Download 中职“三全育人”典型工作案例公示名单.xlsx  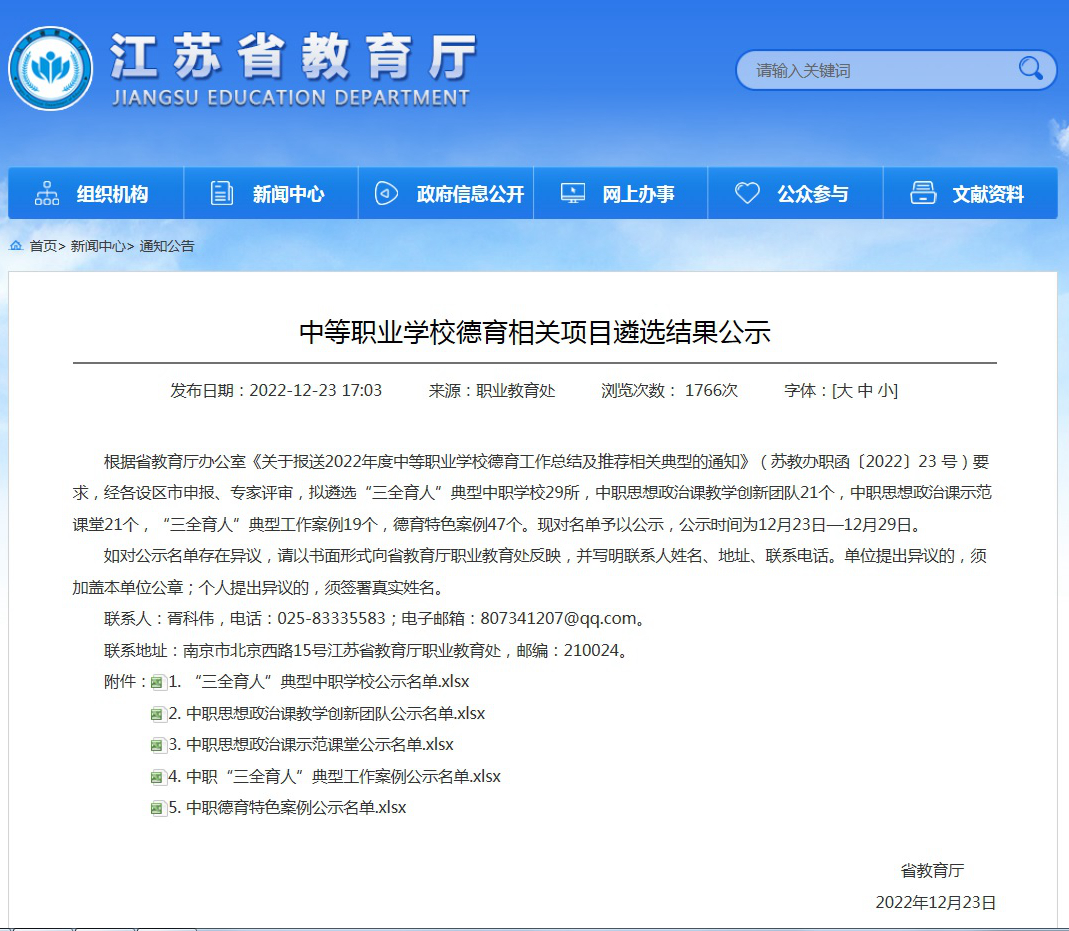pos(335,776)
